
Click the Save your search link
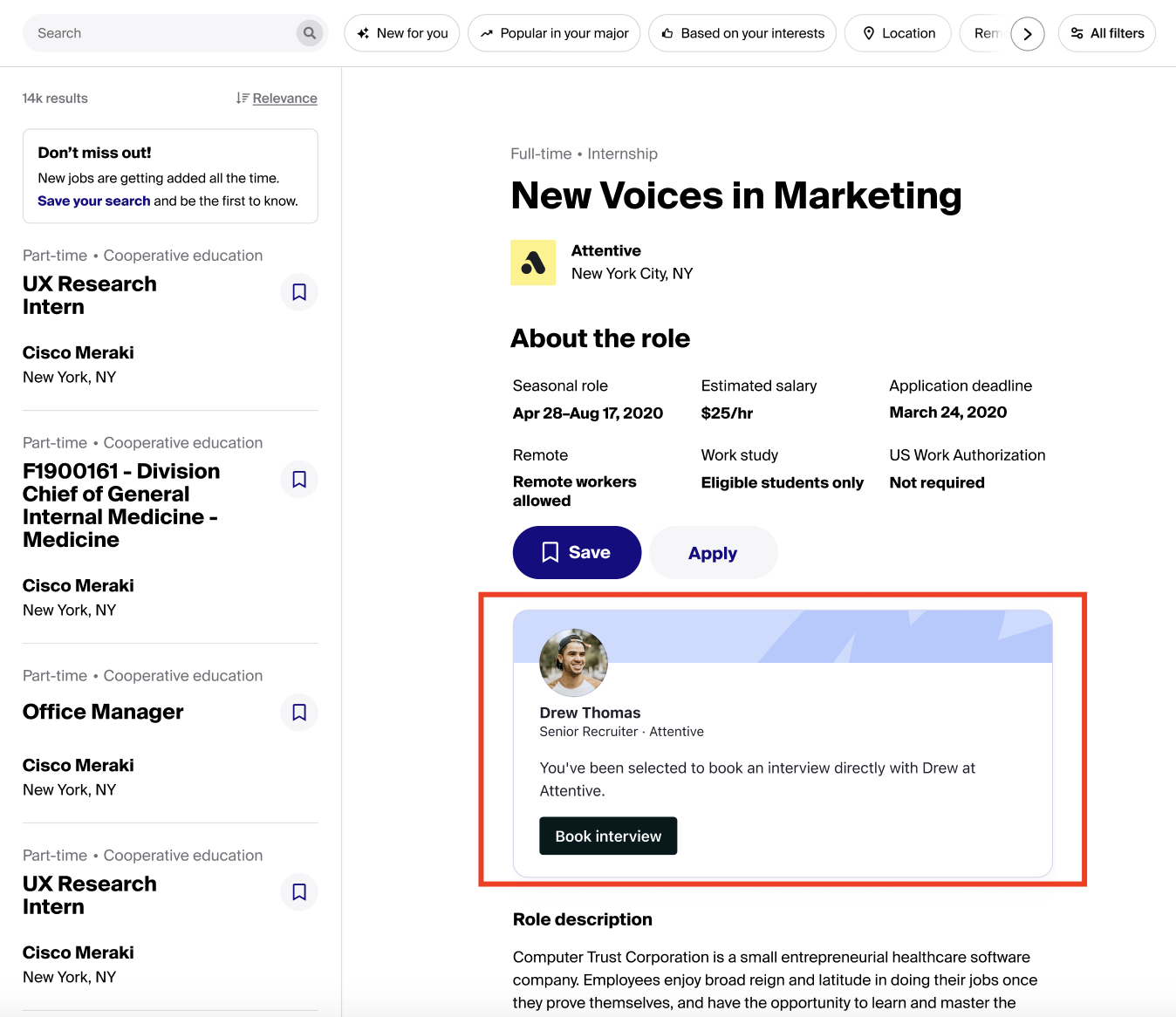point(93,201)
